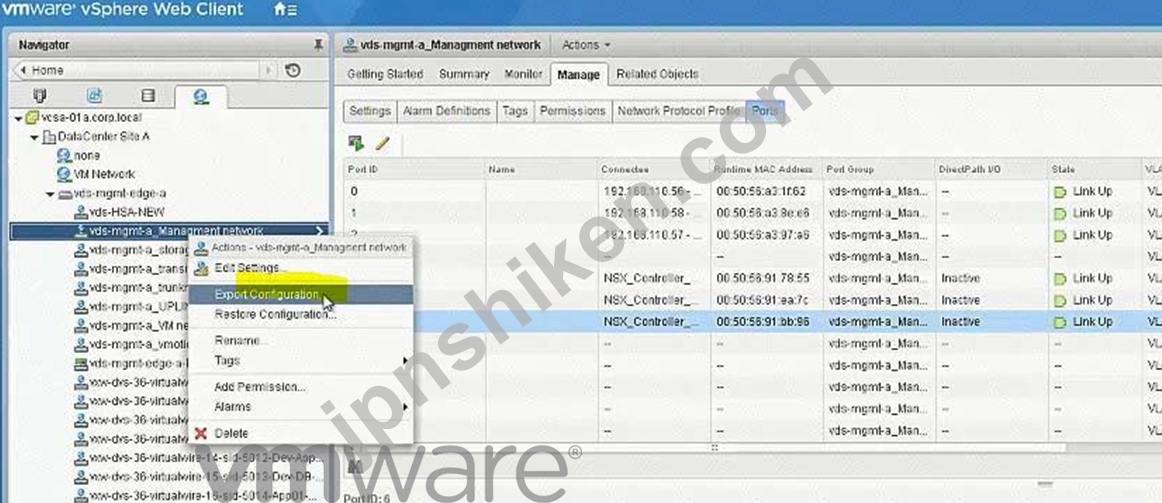Screen dimensions: 1162x503
Task: Select the VM Network tree item
Action: click(104, 175)
